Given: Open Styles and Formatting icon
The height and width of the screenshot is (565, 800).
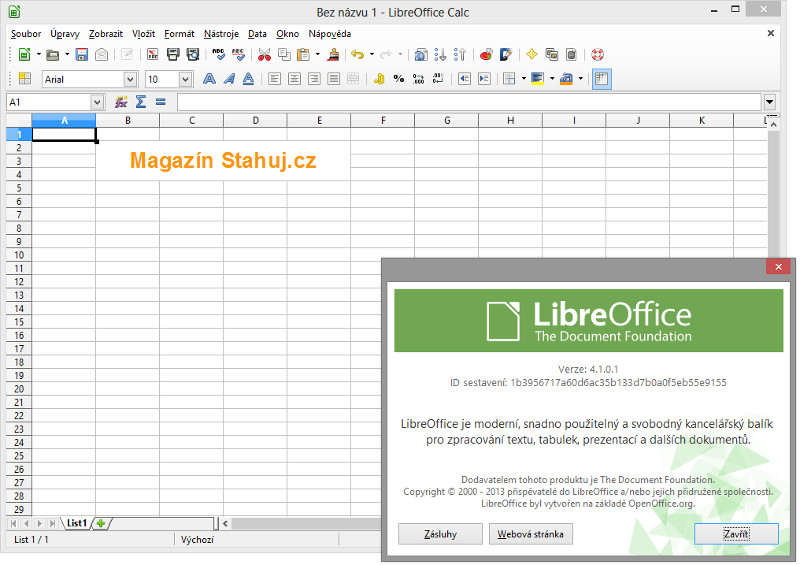Looking at the screenshot, I should coord(24,79).
